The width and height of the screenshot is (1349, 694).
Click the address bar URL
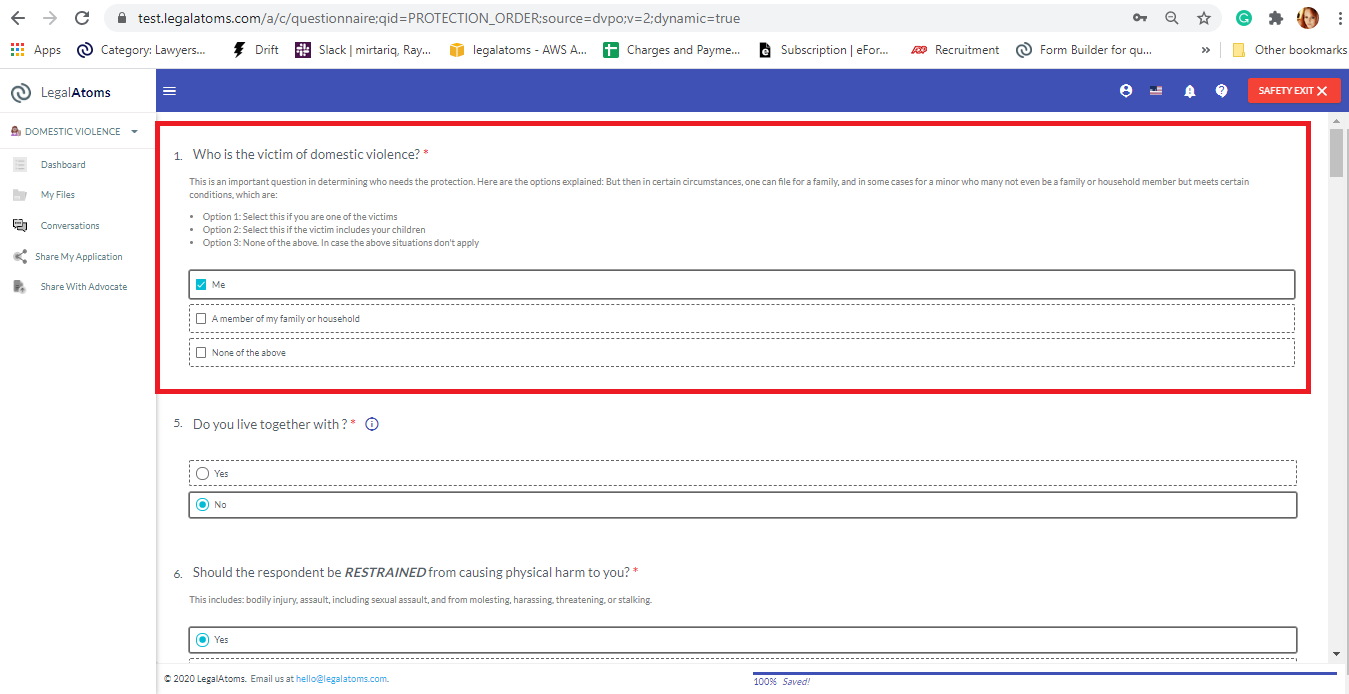click(439, 18)
